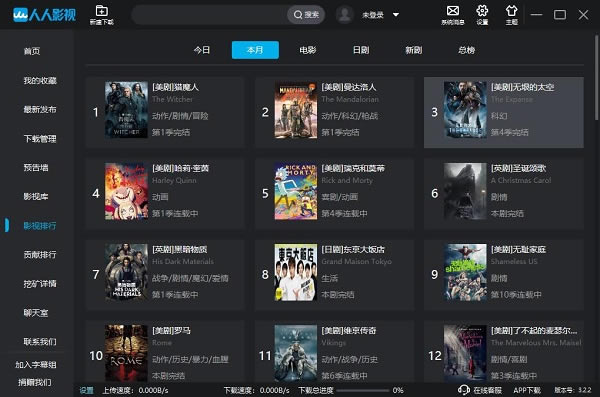
Task: Click title [英剧]黑暗物质
Action: click(x=179, y=249)
